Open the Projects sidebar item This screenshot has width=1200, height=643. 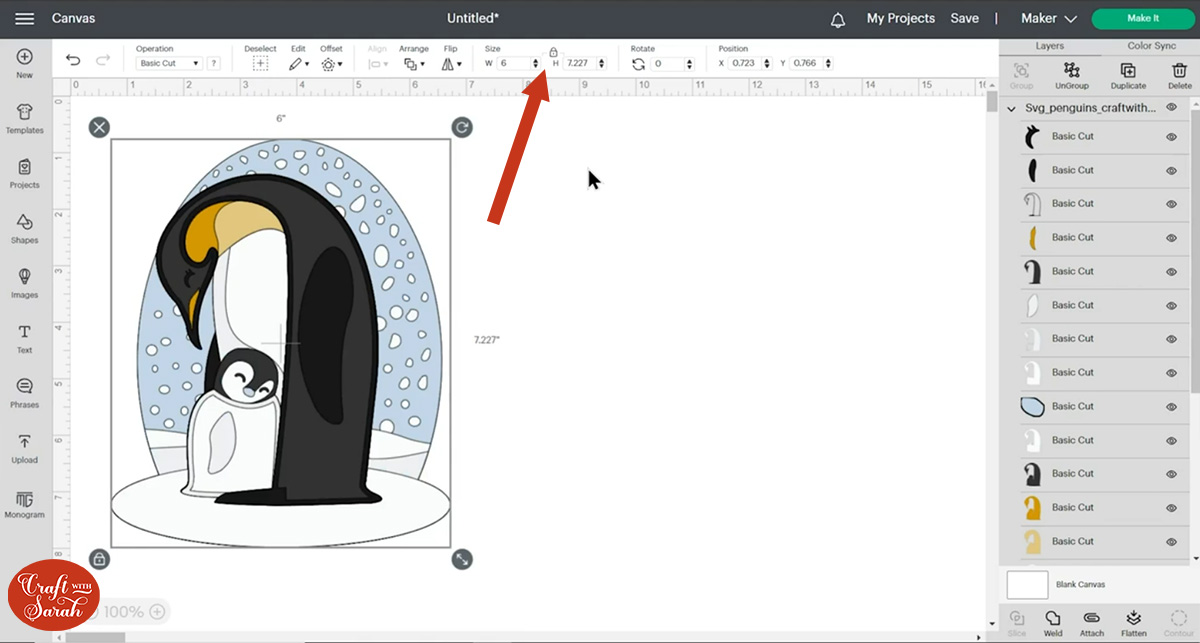pyautogui.click(x=25, y=174)
